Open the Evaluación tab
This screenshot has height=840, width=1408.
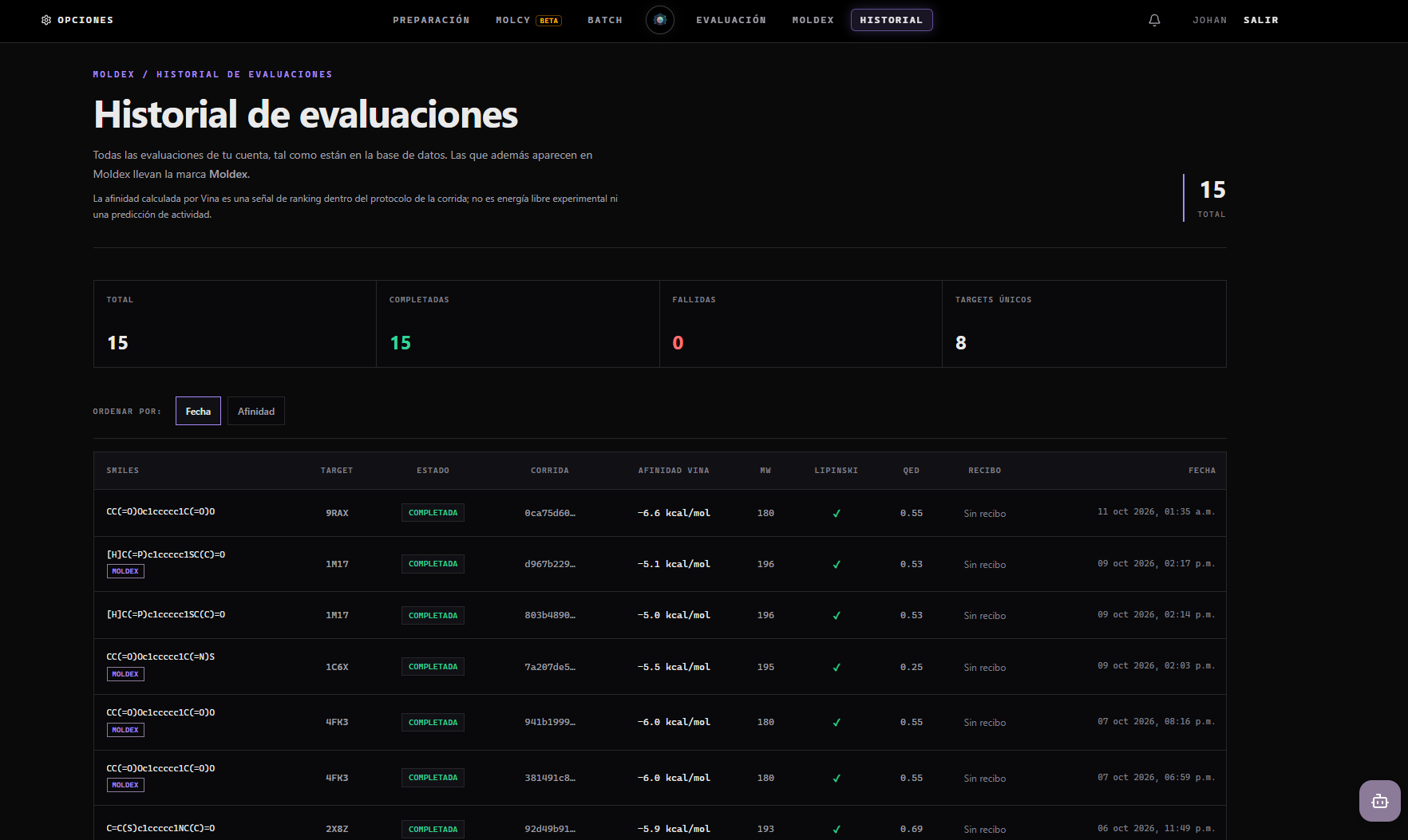coord(731,20)
